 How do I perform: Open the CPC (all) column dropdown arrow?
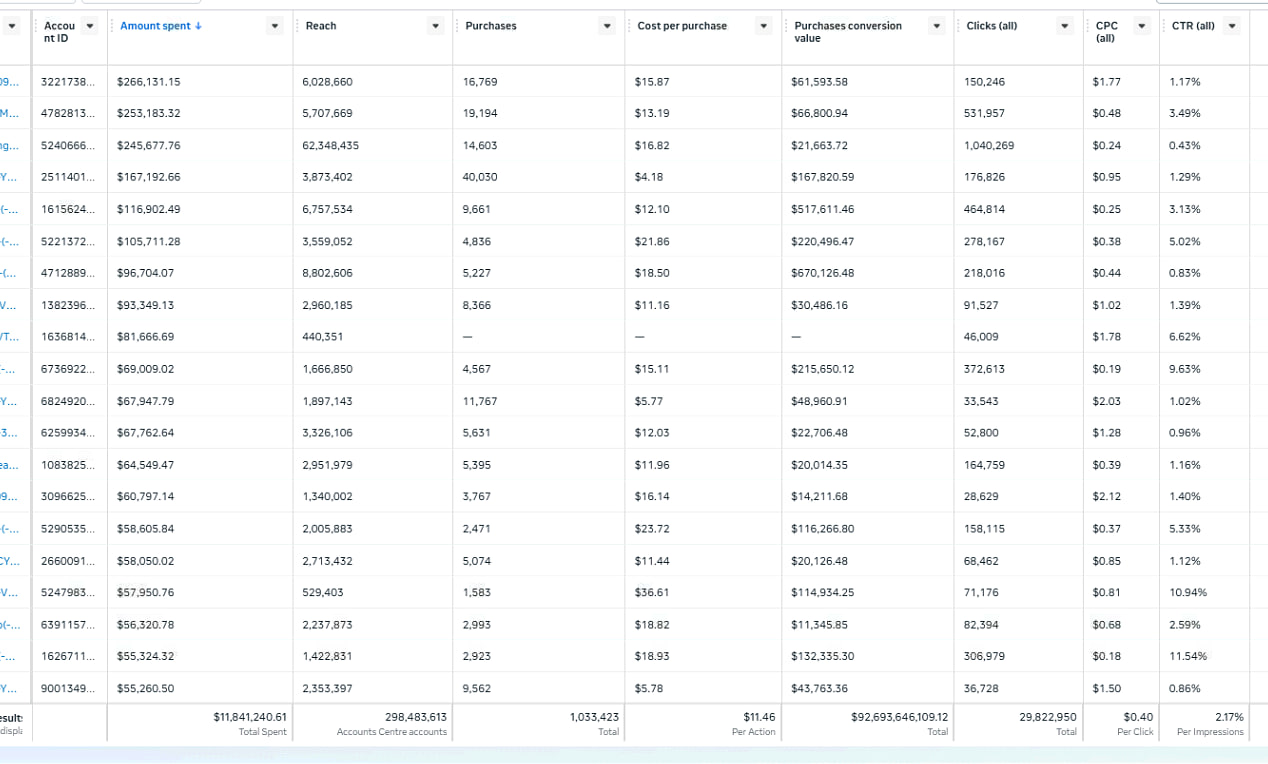pos(1142,26)
